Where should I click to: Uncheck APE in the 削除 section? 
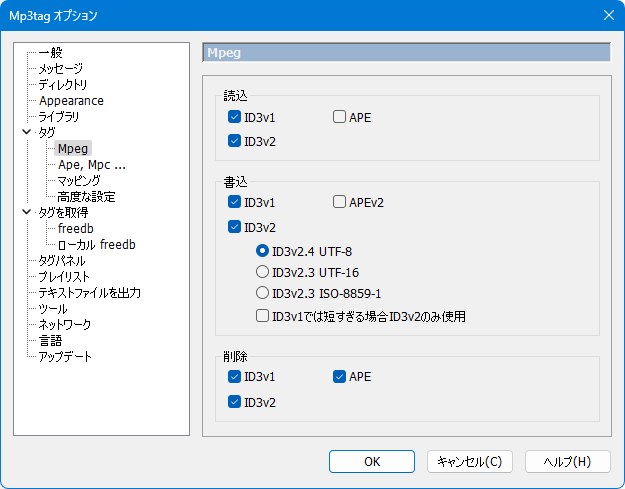tap(339, 377)
